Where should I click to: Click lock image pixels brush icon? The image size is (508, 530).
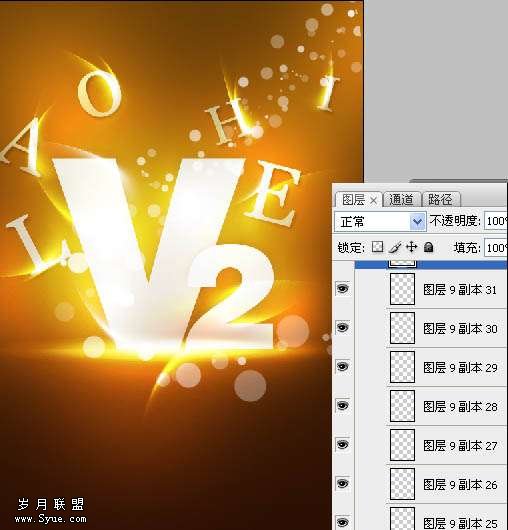tap(394, 247)
